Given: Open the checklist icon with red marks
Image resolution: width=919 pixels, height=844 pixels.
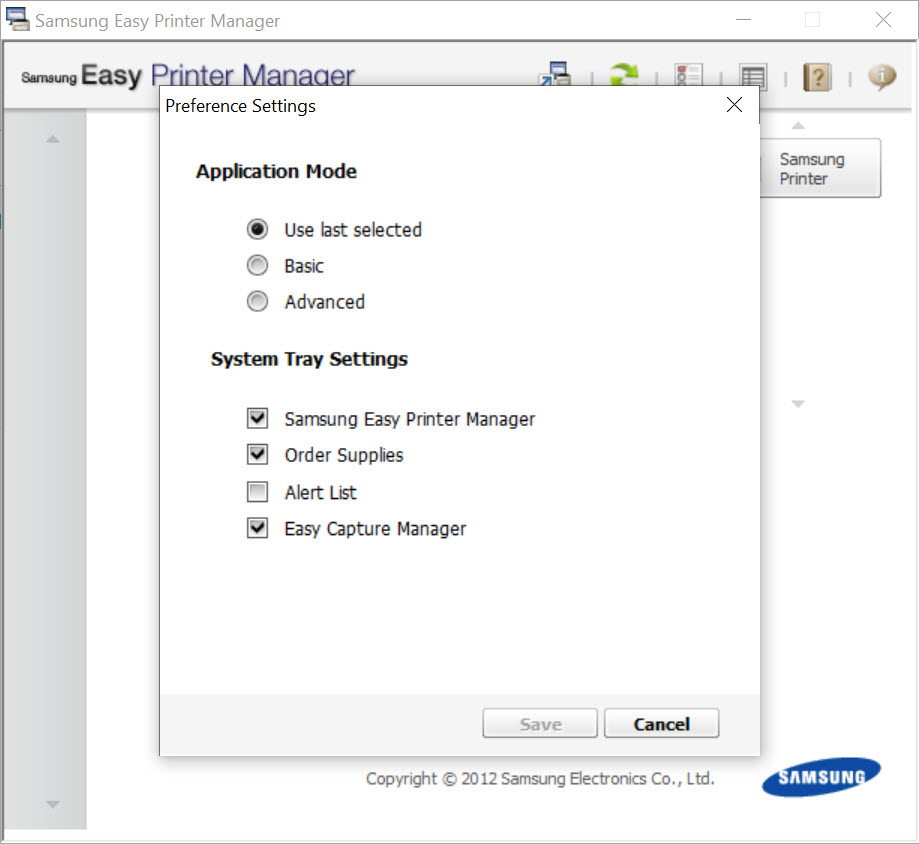Looking at the screenshot, I should 689,75.
